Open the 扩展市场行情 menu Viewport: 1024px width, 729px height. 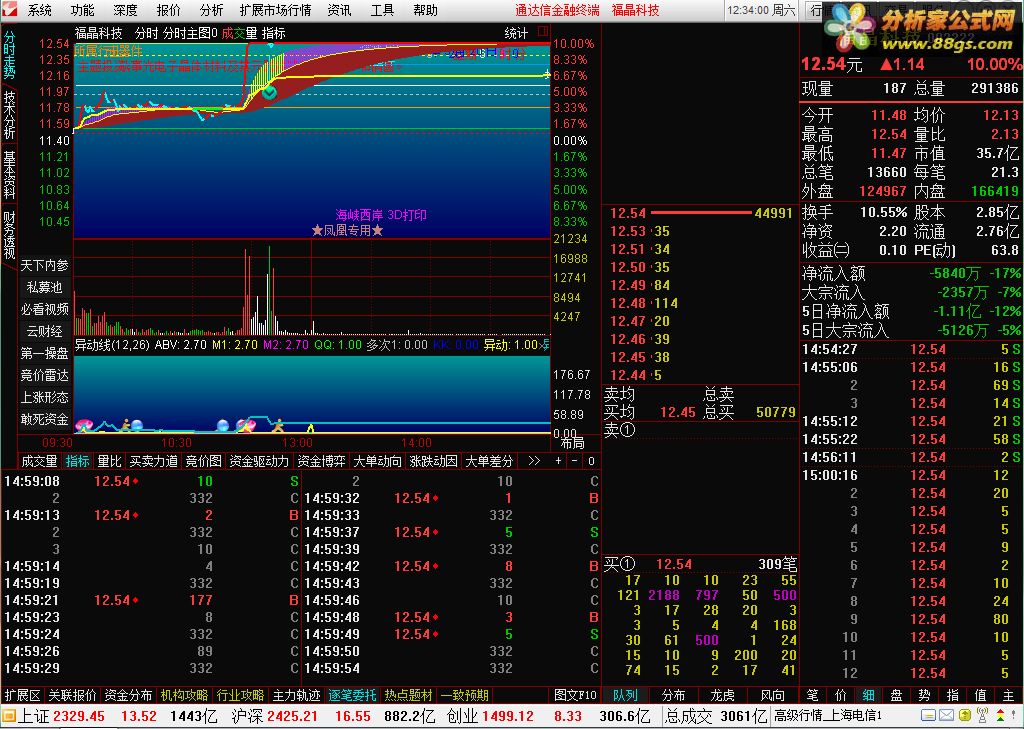[x=275, y=10]
